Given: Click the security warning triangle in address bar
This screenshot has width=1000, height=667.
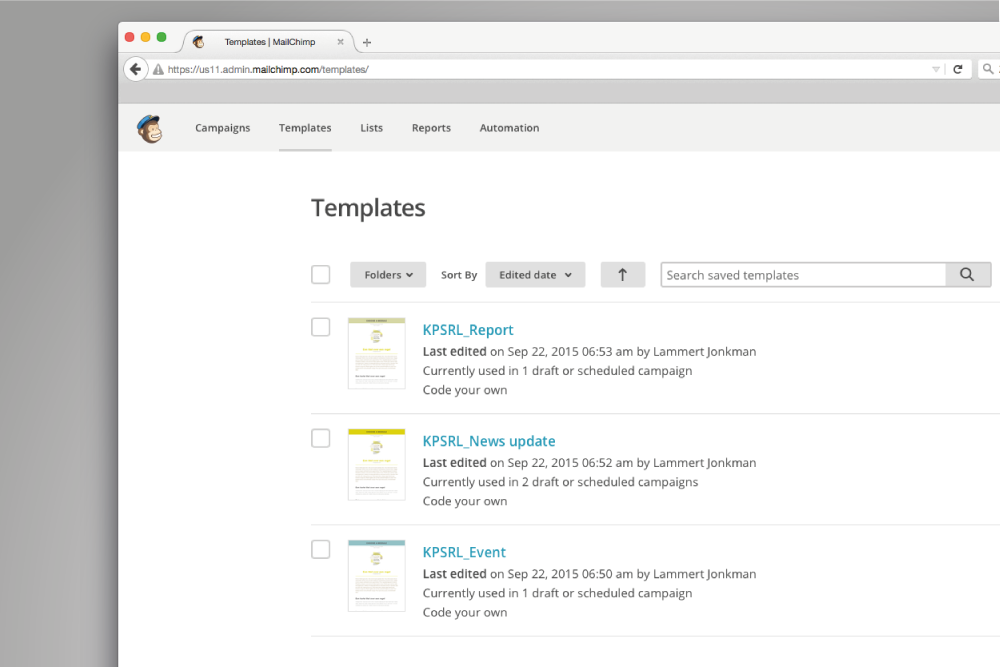Looking at the screenshot, I should tap(158, 70).
